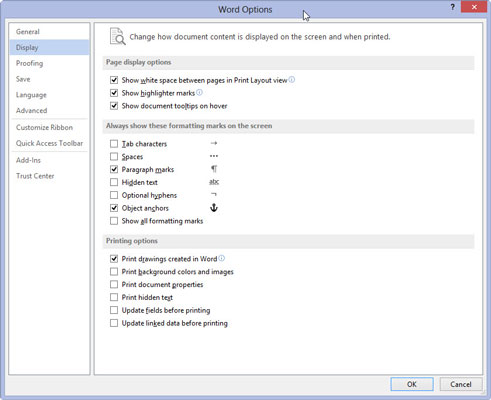
Task: Enable Update fields before printing
Action: pyautogui.click(x=114, y=310)
